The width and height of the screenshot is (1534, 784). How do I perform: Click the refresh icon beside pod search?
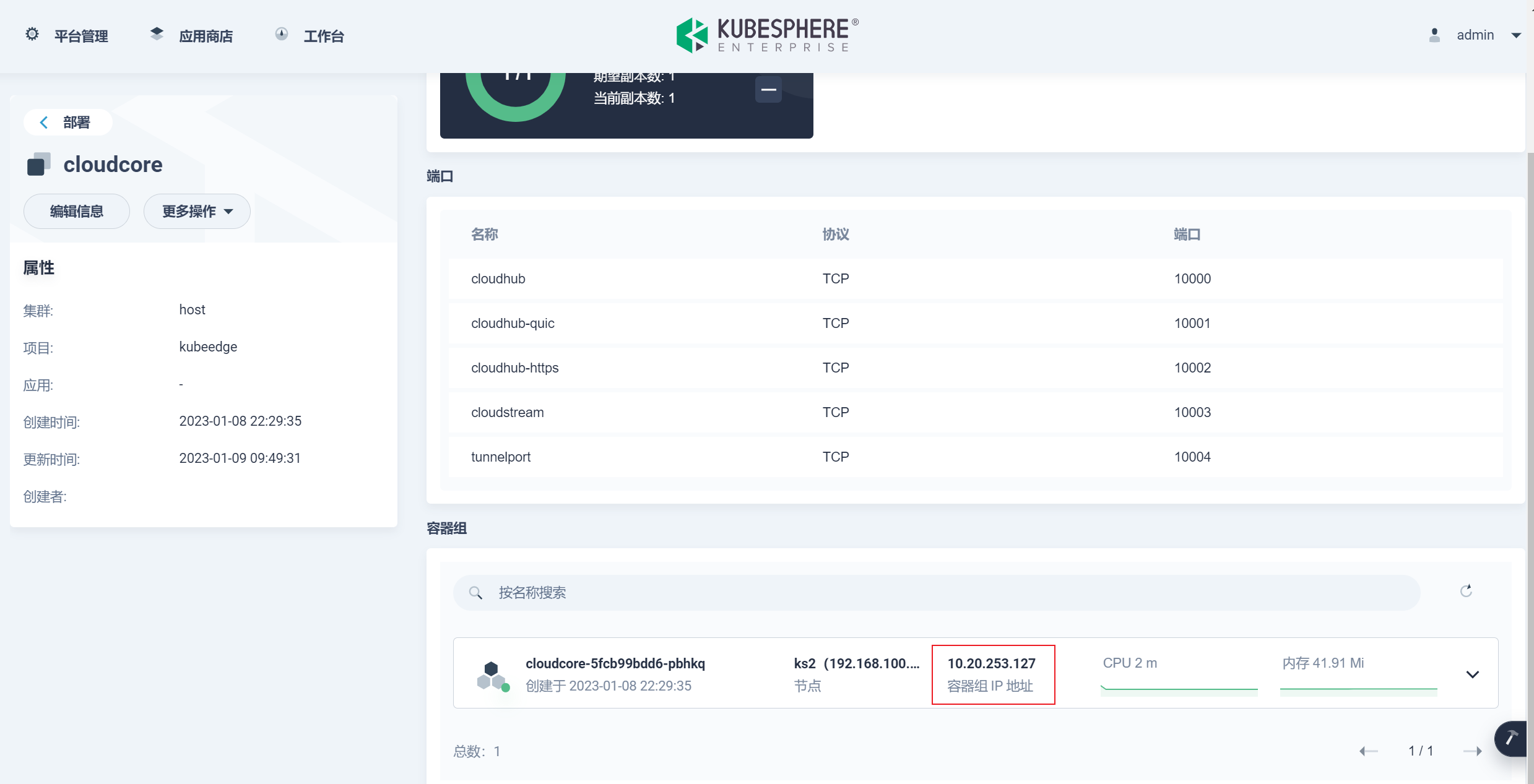pyautogui.click(x=1466, y=592)
